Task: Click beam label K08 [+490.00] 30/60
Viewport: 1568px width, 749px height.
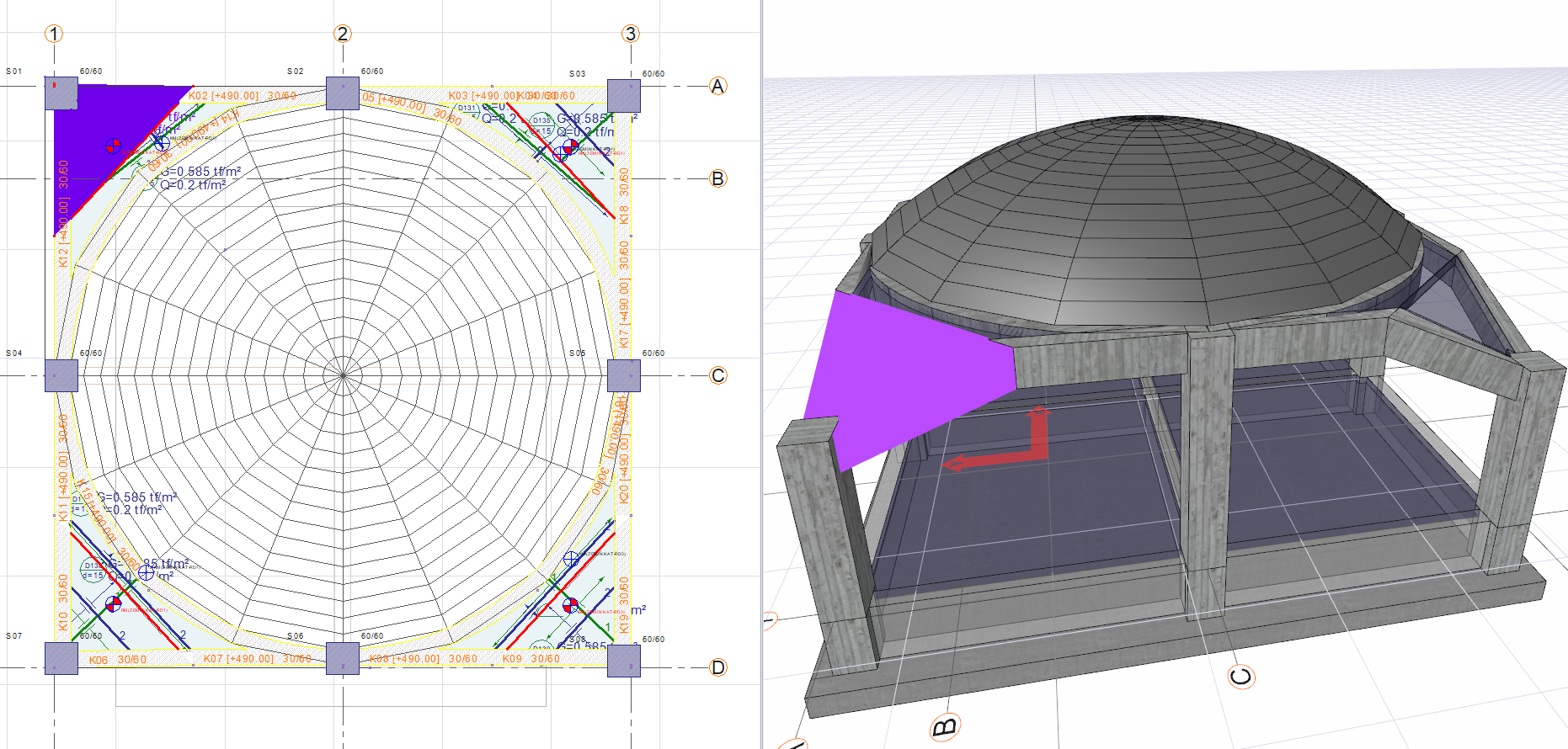Action: (x=424, y=658)
